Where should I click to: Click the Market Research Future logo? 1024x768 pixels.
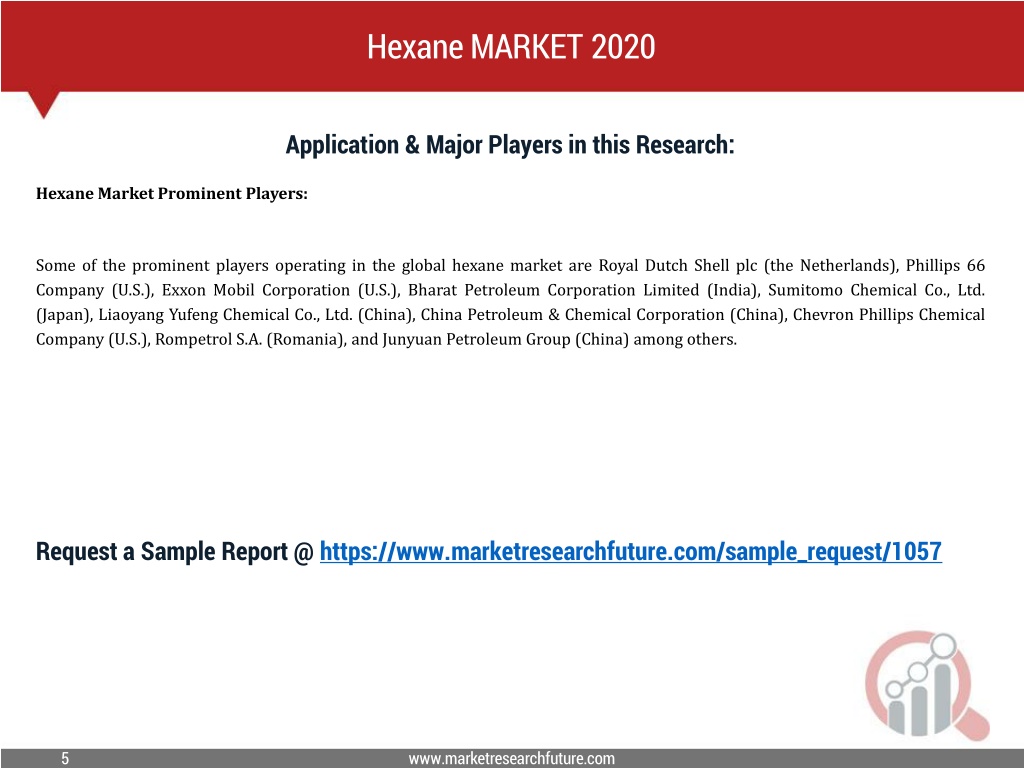tap(927, 685)
